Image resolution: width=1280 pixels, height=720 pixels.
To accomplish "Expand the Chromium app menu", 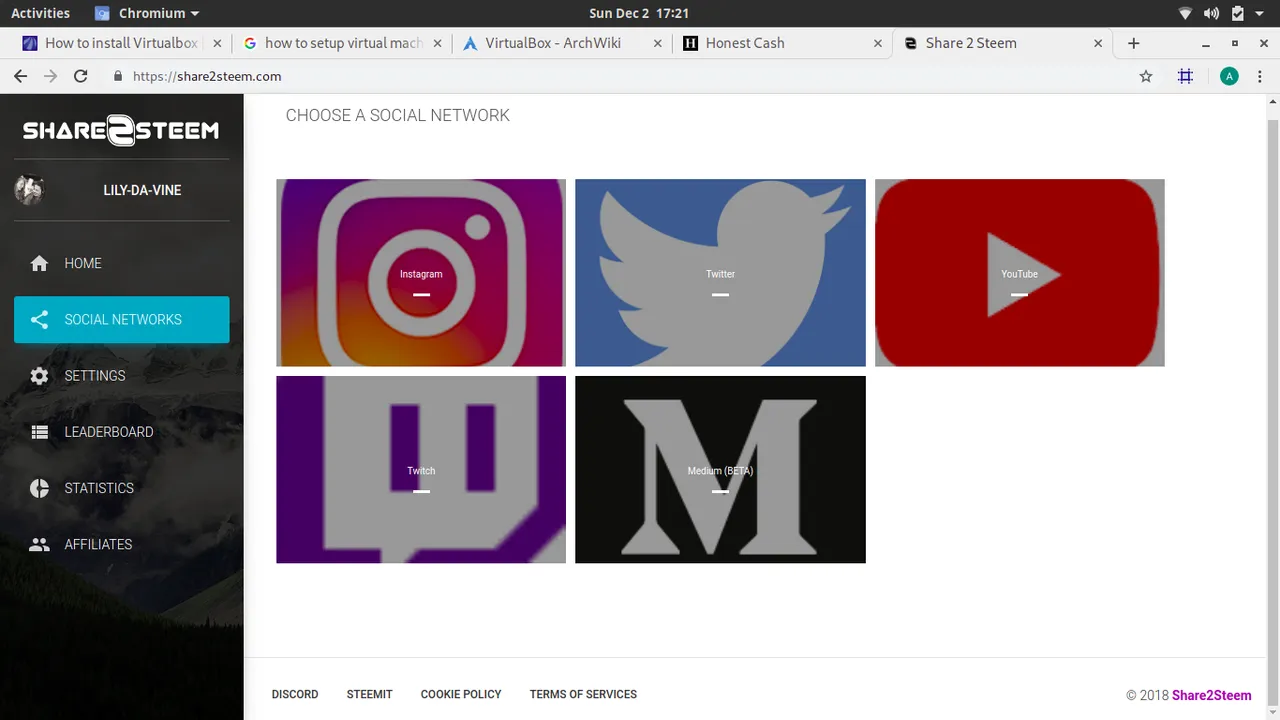I will [148, 13].
